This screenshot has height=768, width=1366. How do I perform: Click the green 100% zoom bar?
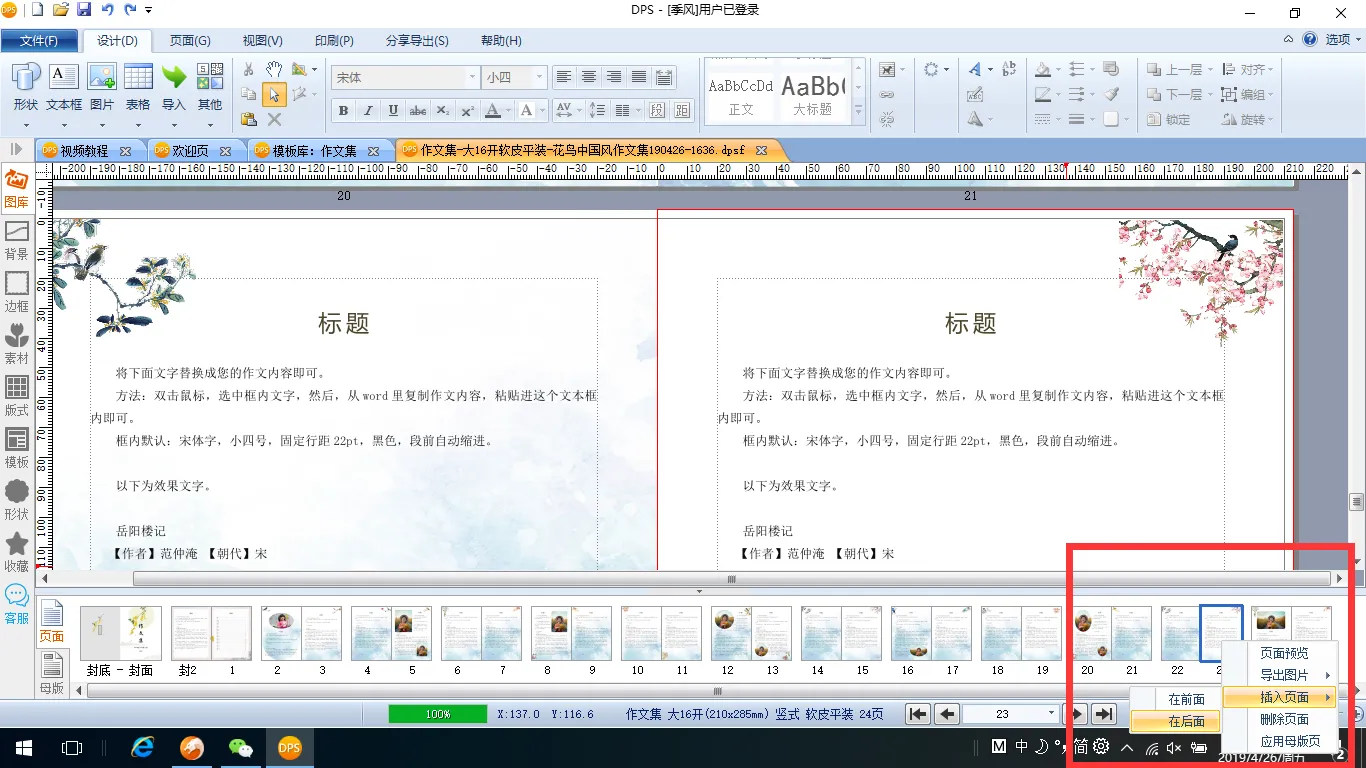(x=438, y=714)
